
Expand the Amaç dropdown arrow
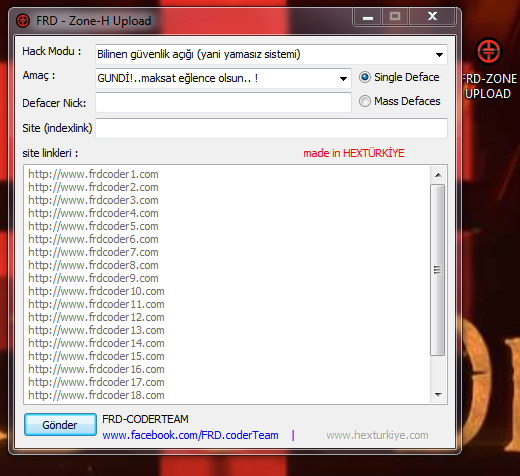coord(343,79)
